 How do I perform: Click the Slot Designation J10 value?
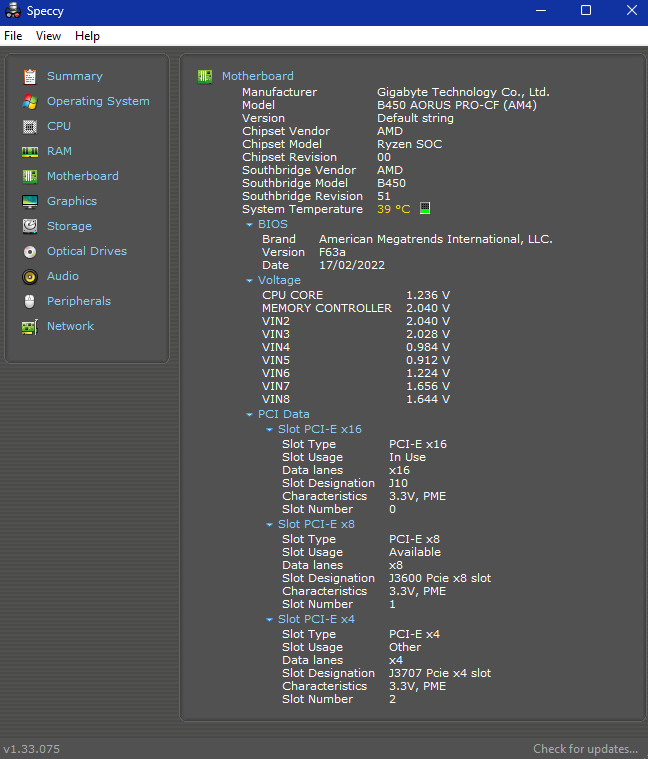[398, 484]
